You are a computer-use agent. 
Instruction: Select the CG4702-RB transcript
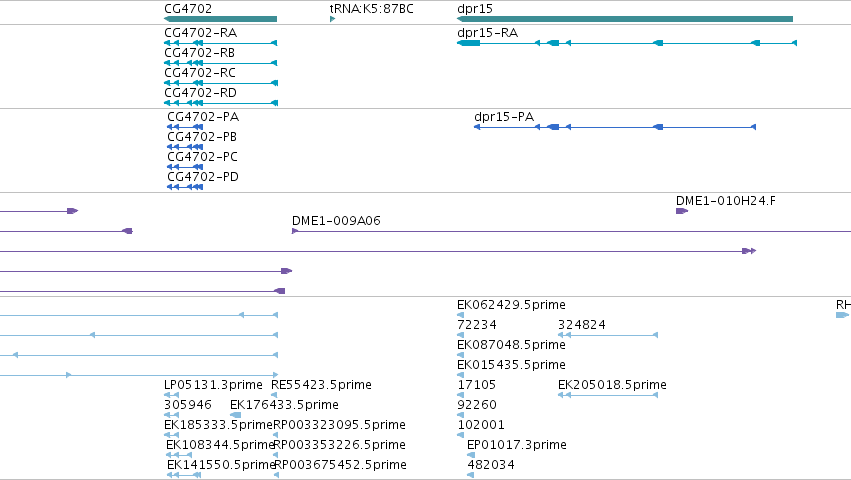[x=220, y=63]
